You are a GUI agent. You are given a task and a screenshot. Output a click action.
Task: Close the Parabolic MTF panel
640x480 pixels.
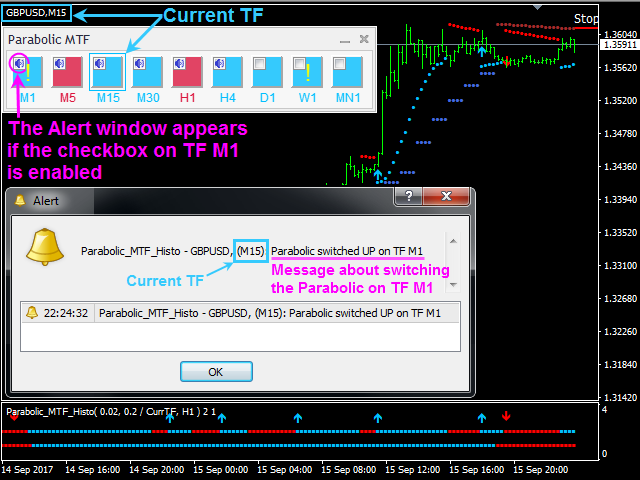point(364,39)
